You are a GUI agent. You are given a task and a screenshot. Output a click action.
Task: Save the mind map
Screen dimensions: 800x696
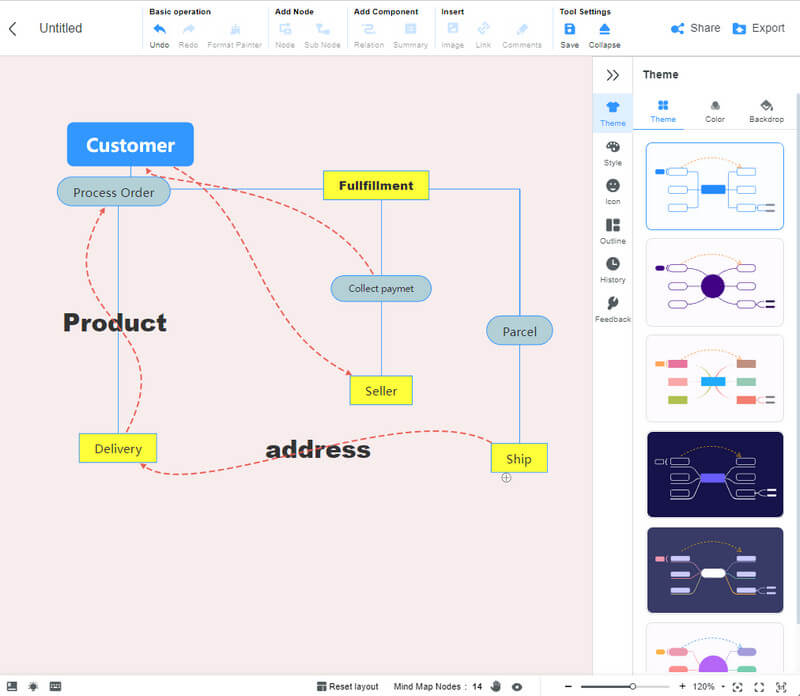tap(569, 32)
